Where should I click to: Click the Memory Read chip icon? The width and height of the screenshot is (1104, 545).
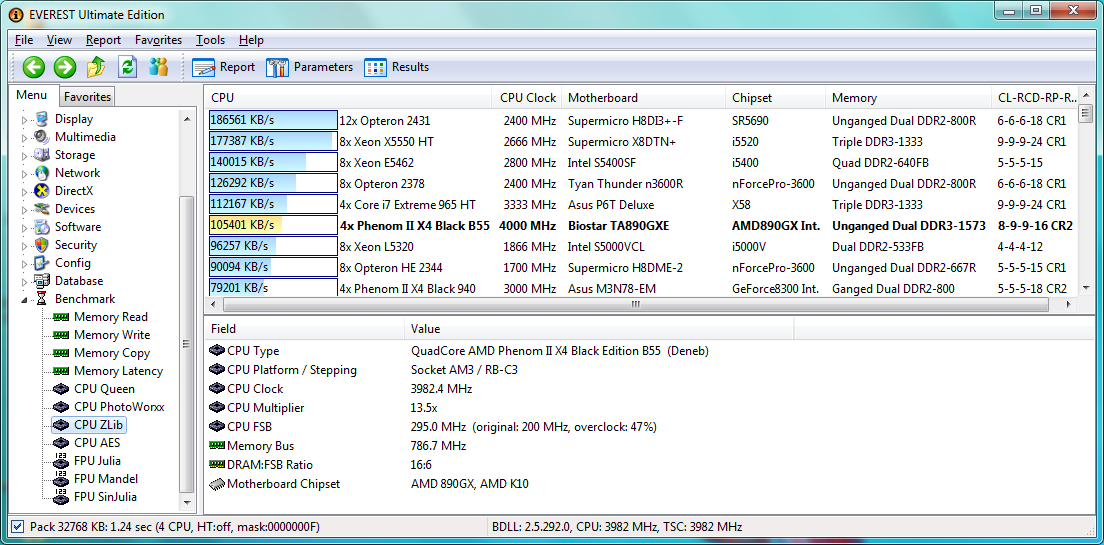click(61, 317)
